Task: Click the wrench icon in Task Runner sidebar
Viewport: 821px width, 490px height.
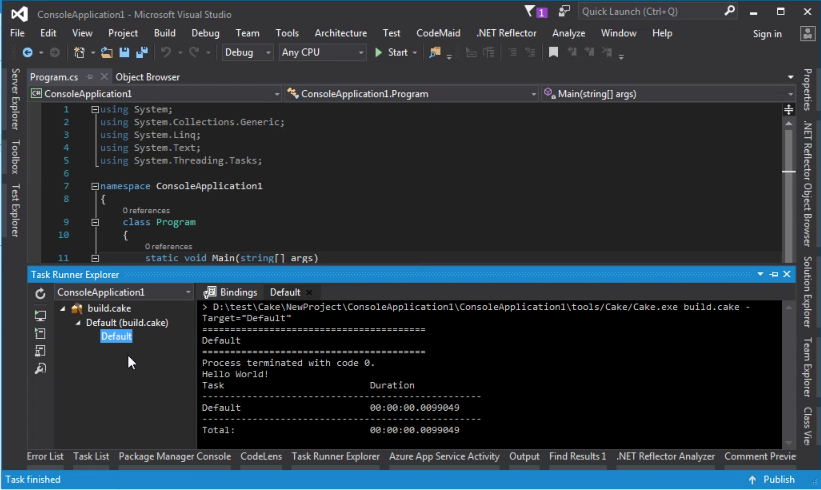Action: click(x=40, y=369)
